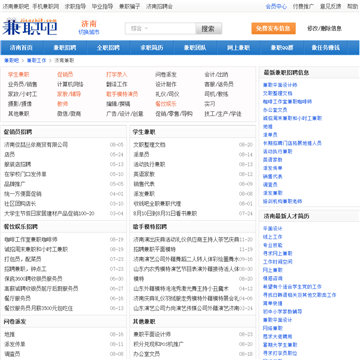Screen dimensions: 360x360
Task: Select the 打字录入 category link
Action: pyautogui.click(x=117, y=75)
